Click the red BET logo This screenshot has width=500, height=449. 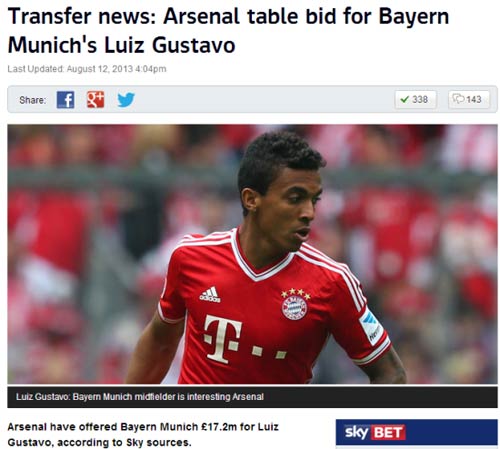click(x=388, y=433)
